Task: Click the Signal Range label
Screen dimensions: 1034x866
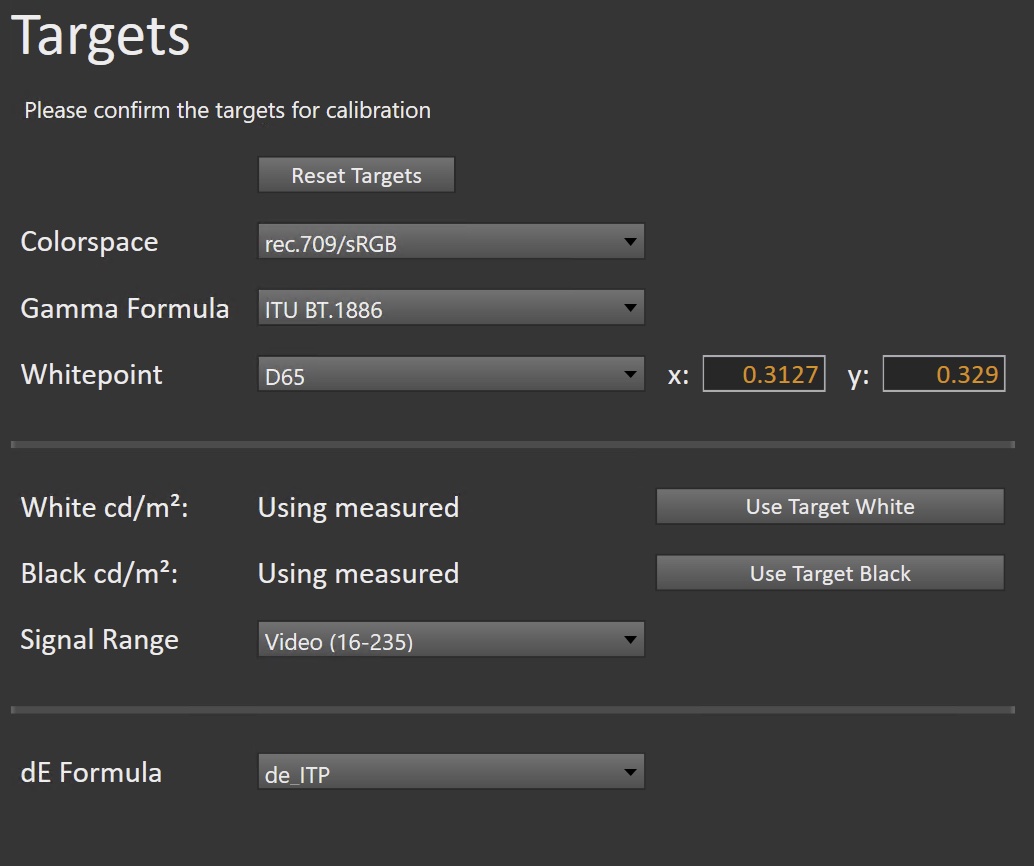Action: coord(99,640)
